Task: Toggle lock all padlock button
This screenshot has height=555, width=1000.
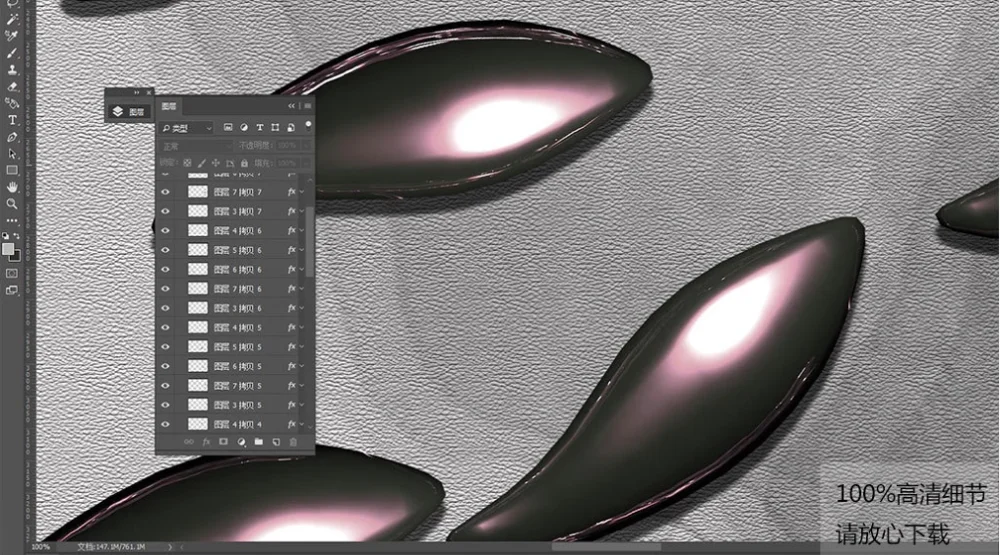Action: click(244, 163)
